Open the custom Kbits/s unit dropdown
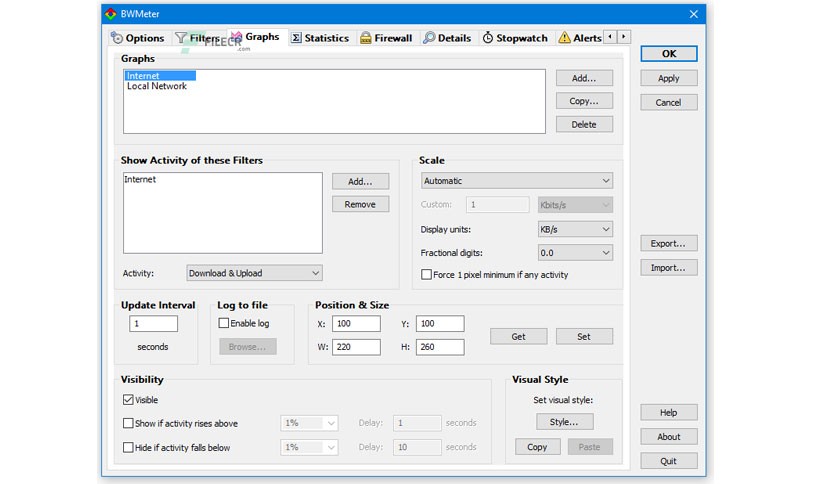 coord(575,205)
